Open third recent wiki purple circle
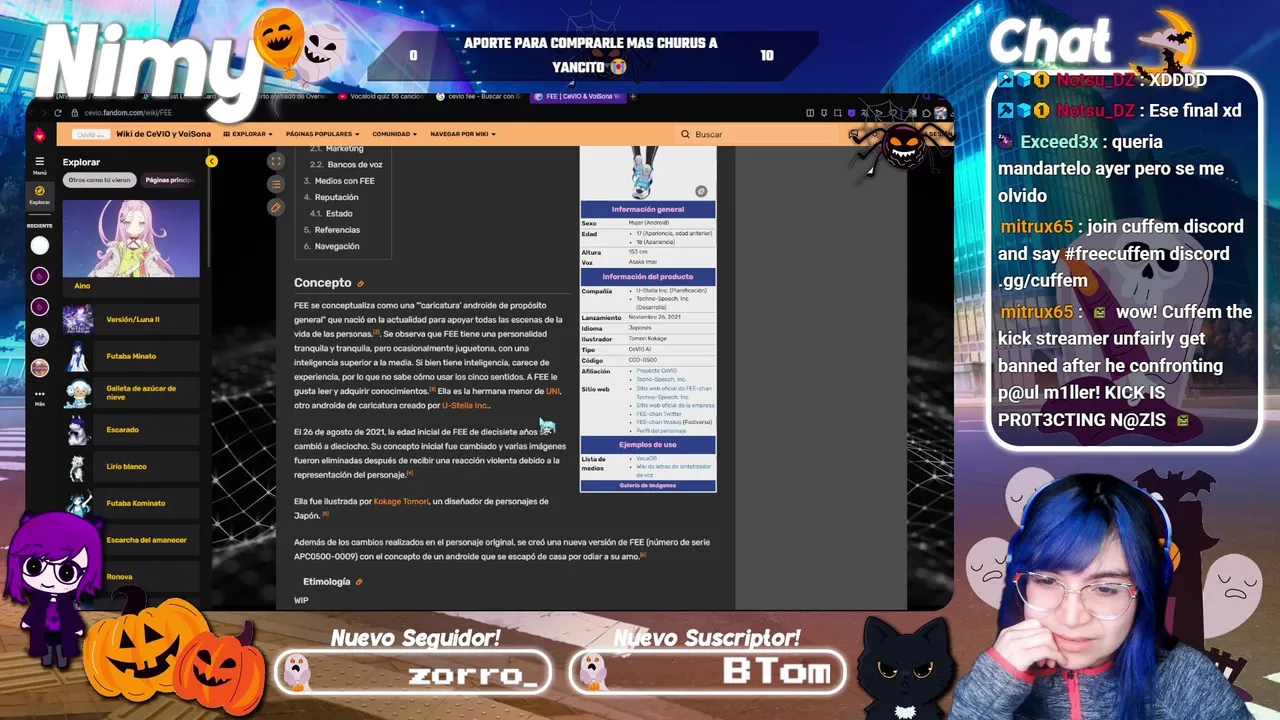Screen dimensions: 1280x720 click(x=40, y=307)
